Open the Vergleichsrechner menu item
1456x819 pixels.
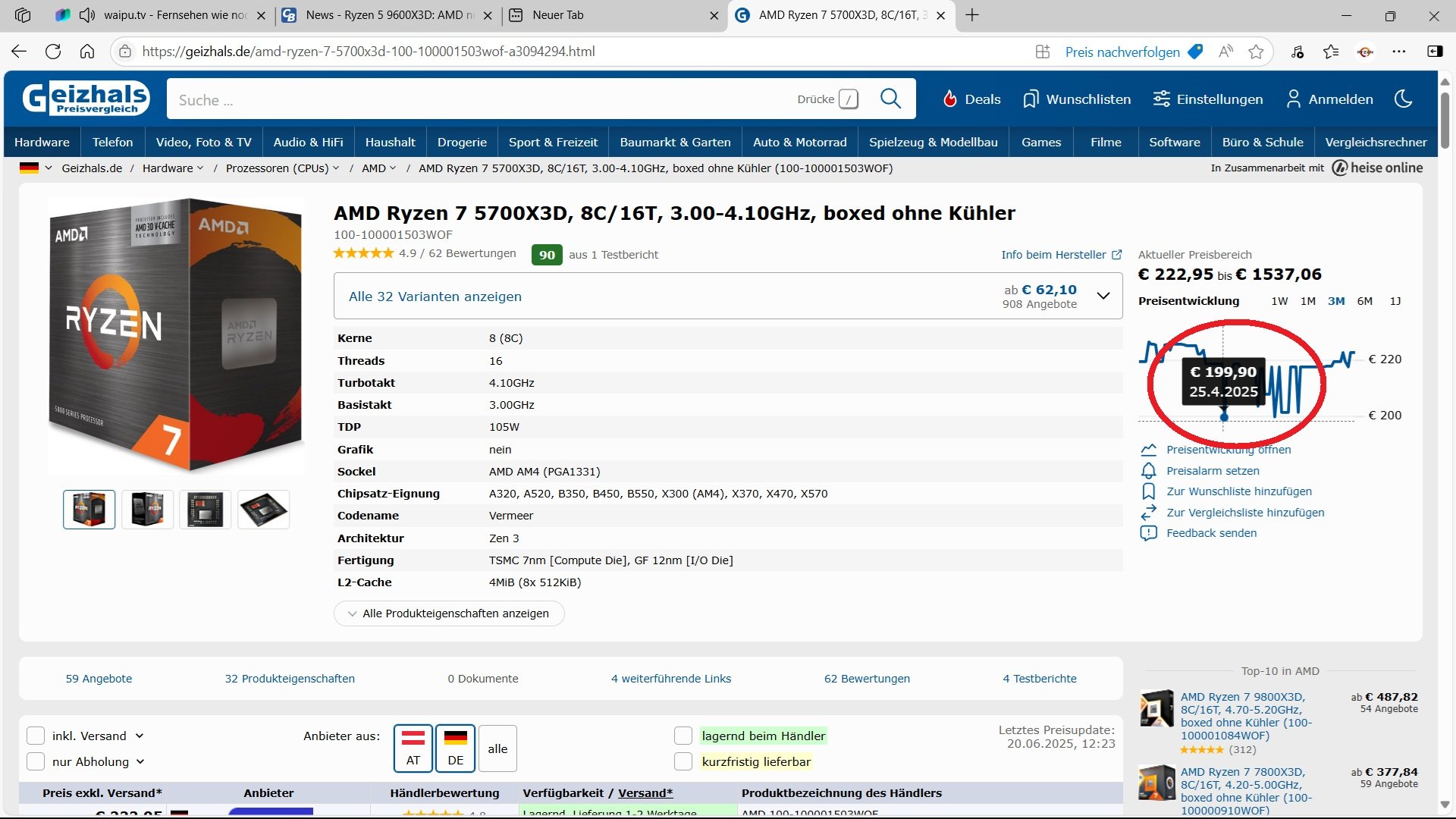point(1376,142)
